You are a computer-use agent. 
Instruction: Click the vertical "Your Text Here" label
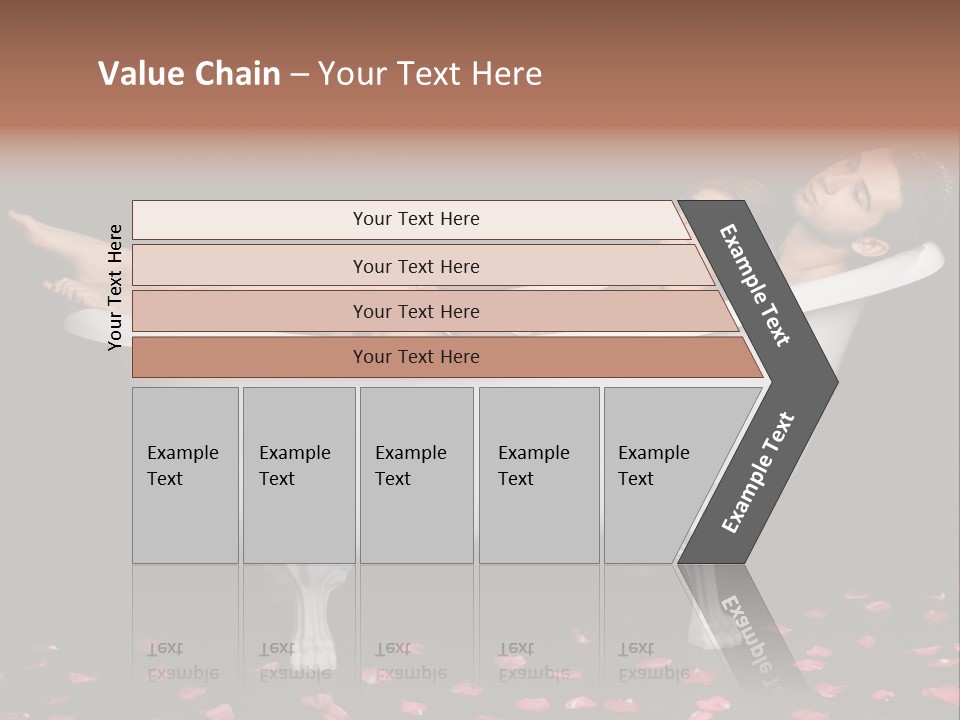[x=115, y=287]
